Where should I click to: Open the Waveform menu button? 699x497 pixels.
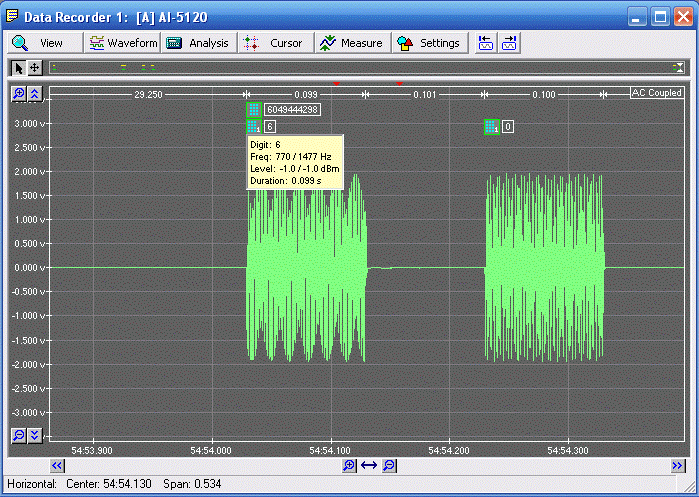[x=123, y=43]
